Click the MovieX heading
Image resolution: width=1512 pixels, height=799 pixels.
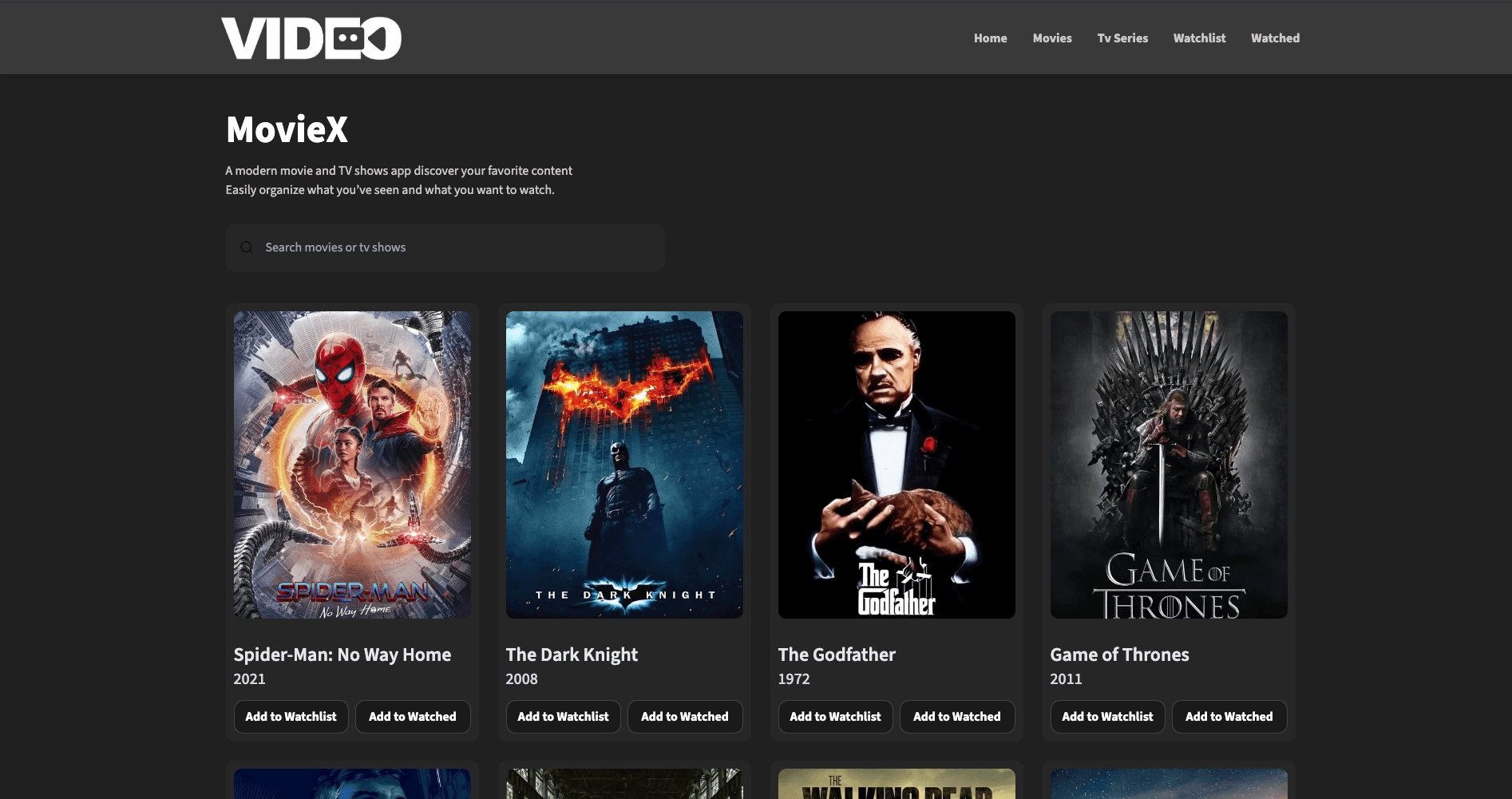point(287,129)
